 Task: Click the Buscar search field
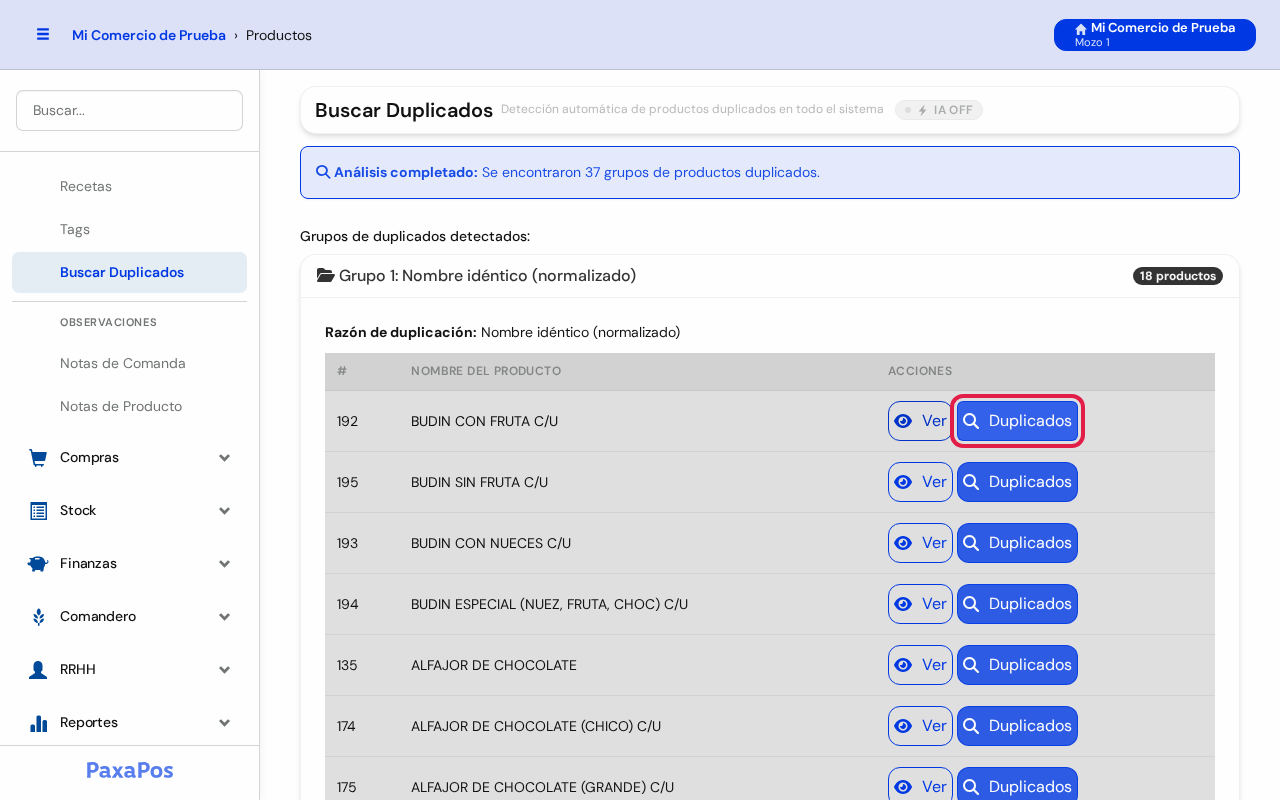click(129, 110)
